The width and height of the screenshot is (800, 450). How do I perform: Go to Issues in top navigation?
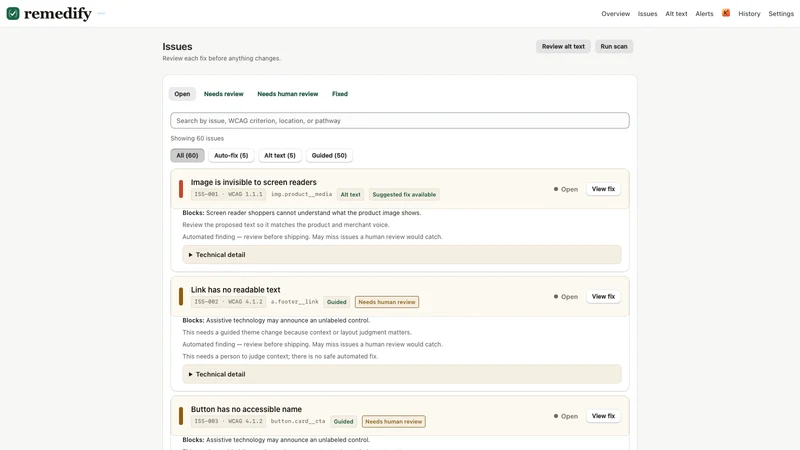pyautogui.click(x=647, y=14)
